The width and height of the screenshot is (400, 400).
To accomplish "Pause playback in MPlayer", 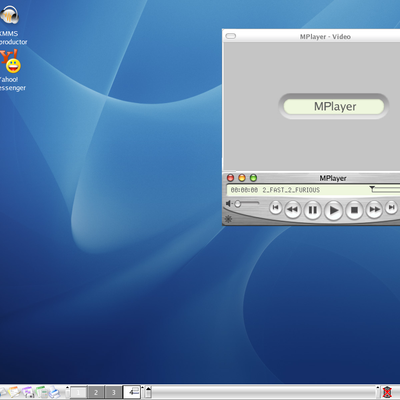I will pyautogui.click(x=312, y=210).
